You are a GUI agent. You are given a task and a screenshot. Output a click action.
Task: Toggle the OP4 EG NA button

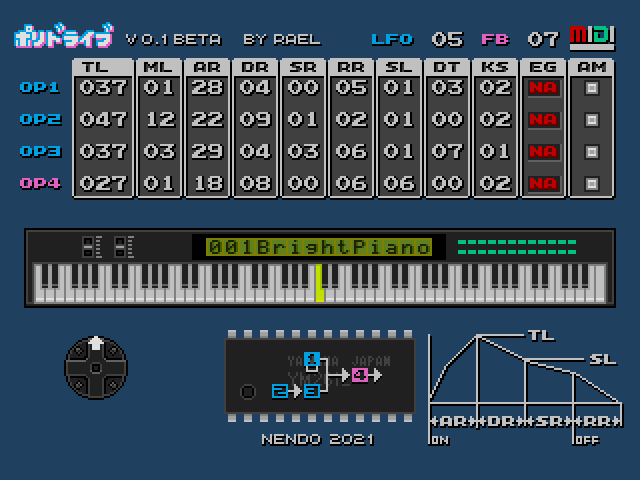pos(543,183)
